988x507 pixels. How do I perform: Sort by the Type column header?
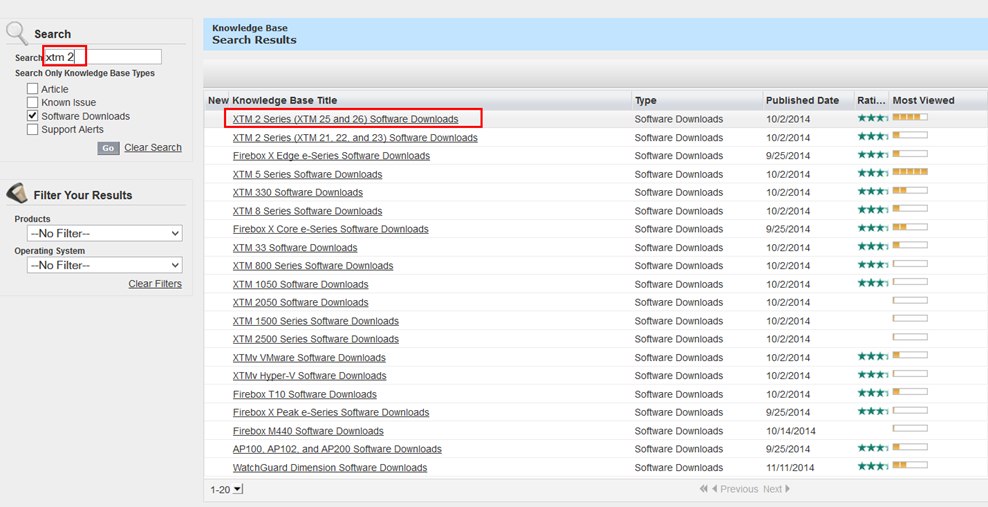(x=646, y=100)
